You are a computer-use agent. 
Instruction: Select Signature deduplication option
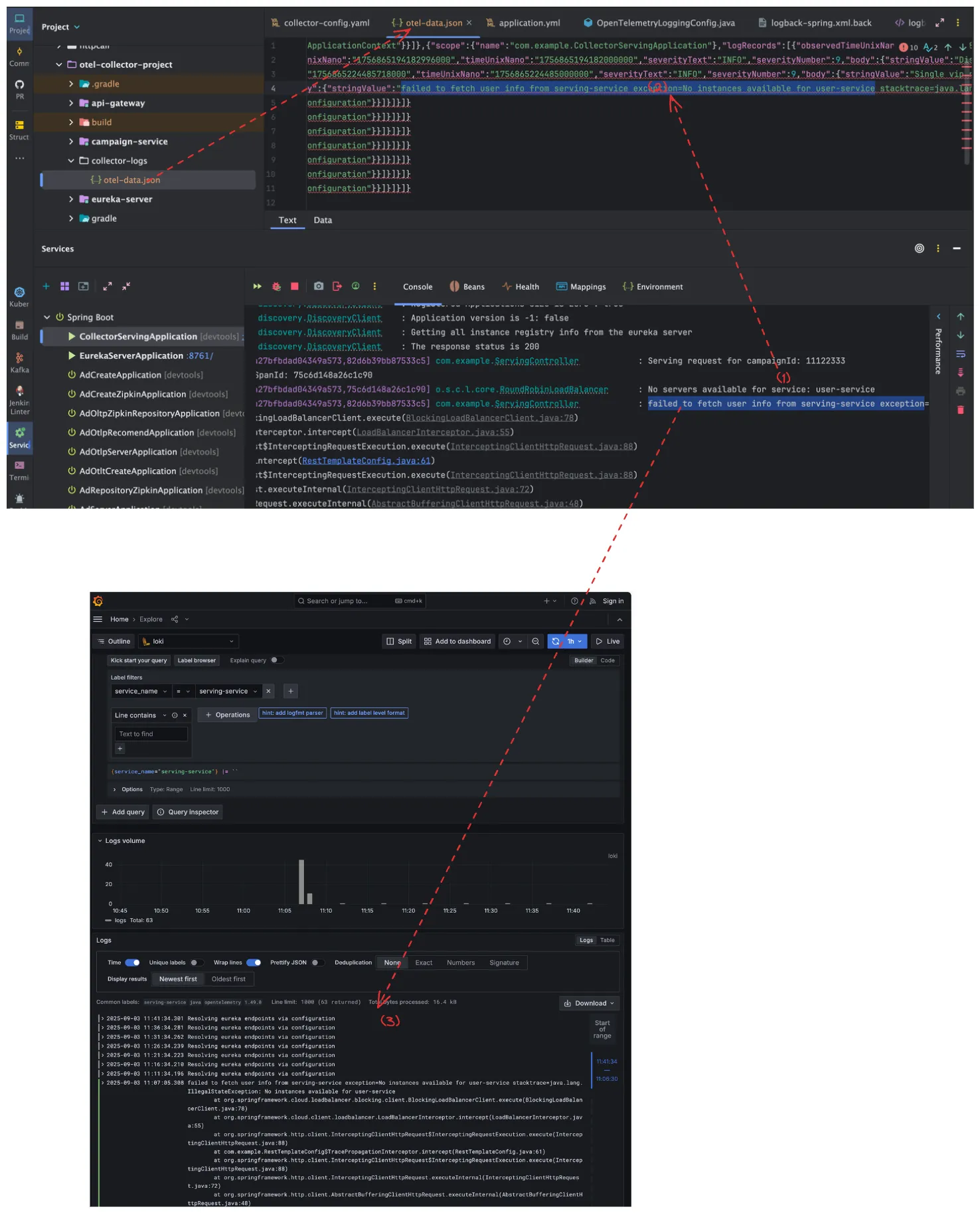click(504, 963)
